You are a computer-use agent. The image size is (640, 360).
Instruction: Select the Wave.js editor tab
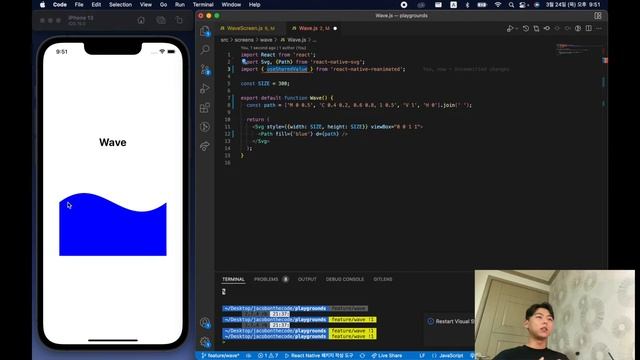click(314, 29)
